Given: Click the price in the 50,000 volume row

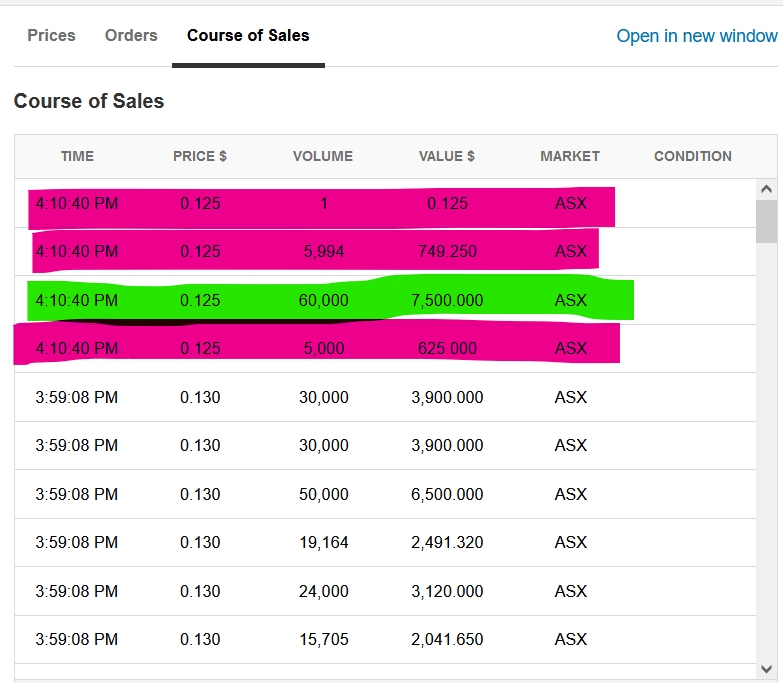Looking at the screenshot, I should click(200, 494).
